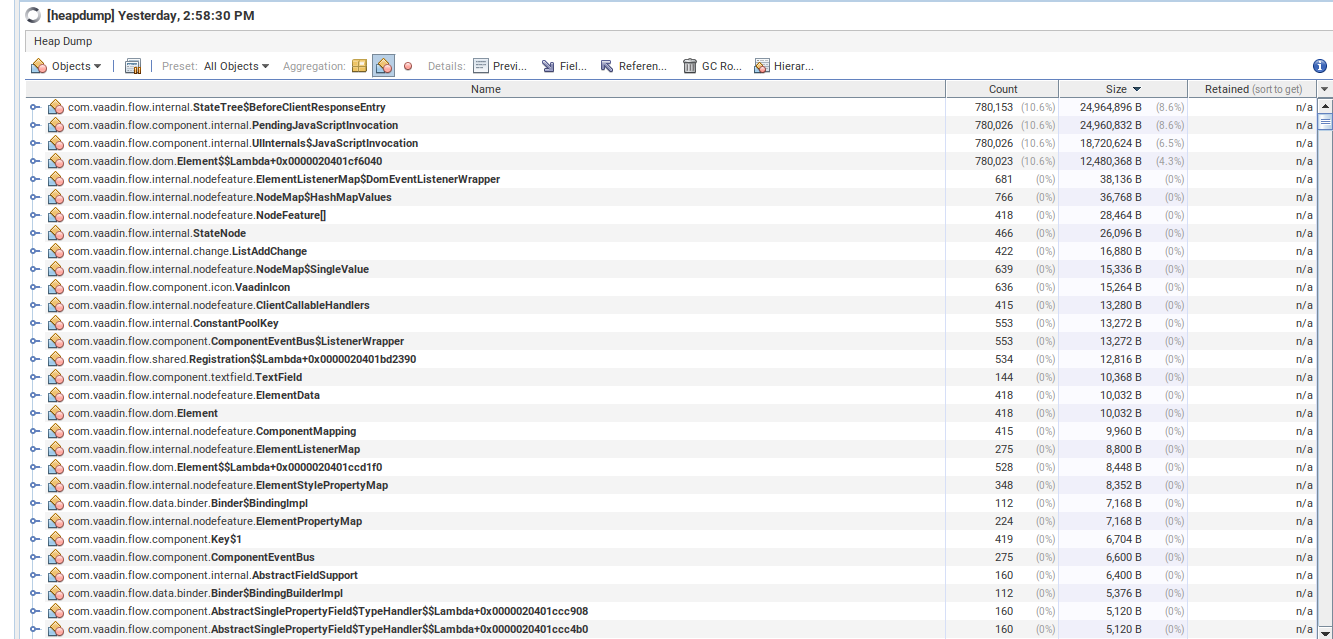This screenshot has height=639, width=1333.
Task: Click class icon of Registration$$Lambda row
Action: pyautogui.click(x=56, y=359)
